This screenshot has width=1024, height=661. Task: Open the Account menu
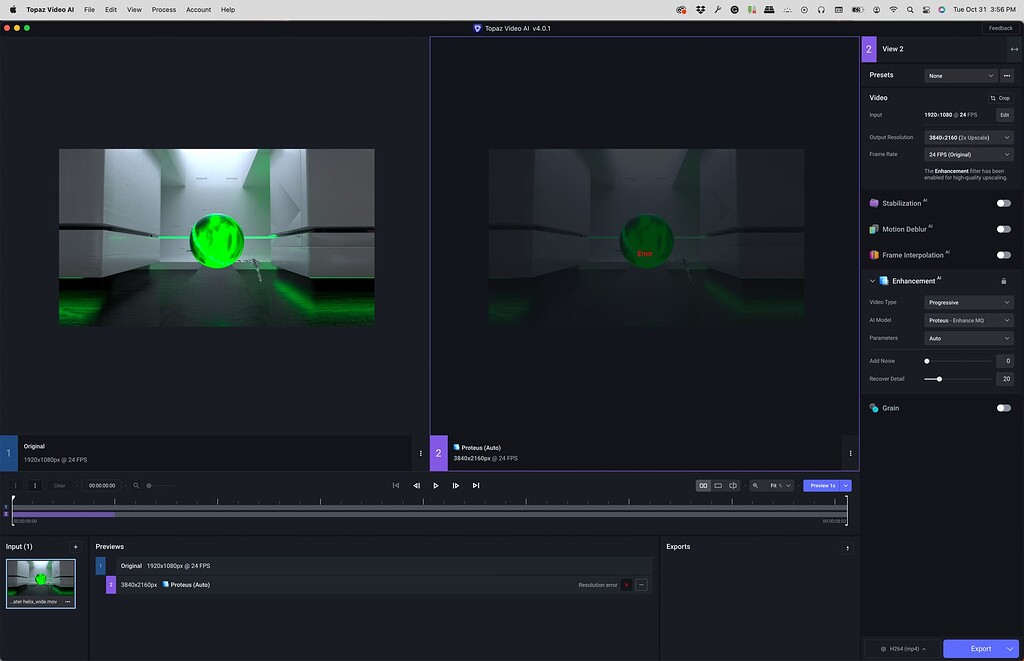(198, 9)
